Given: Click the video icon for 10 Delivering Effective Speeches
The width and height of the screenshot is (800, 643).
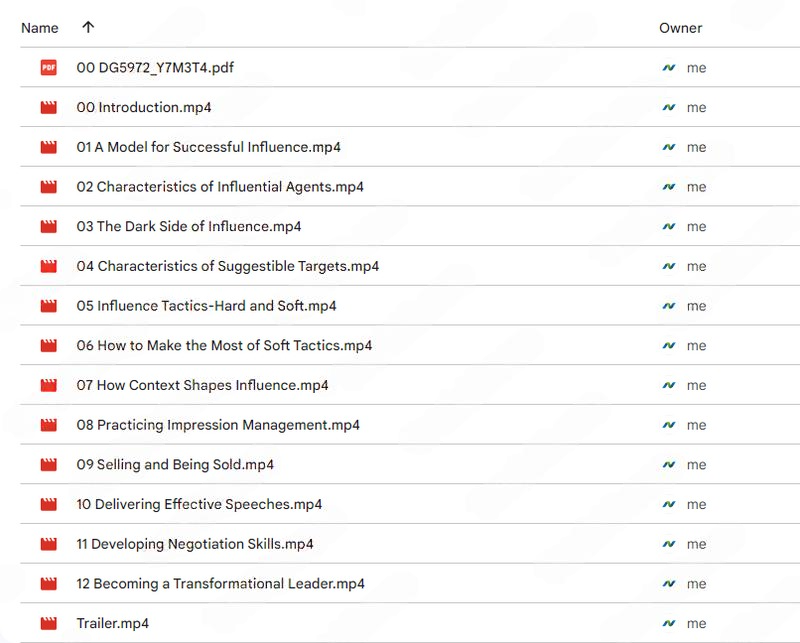Looking at the screenshot, I should [x=48, y=504].
